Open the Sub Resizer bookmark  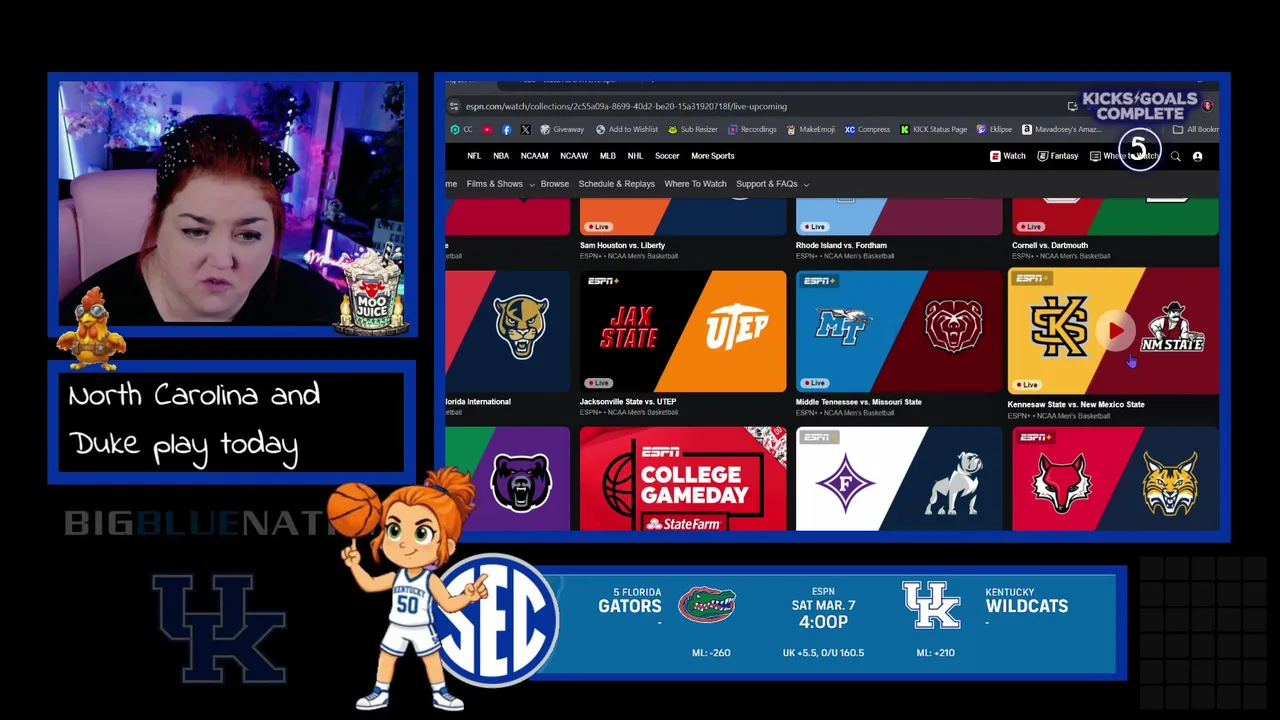[693, 129]
